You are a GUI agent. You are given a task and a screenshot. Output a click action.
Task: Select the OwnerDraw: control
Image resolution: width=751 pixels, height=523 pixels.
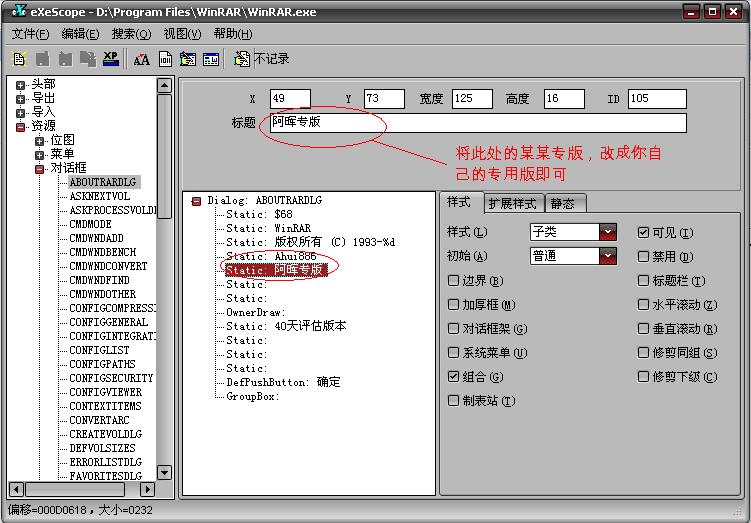click(255, 312)
